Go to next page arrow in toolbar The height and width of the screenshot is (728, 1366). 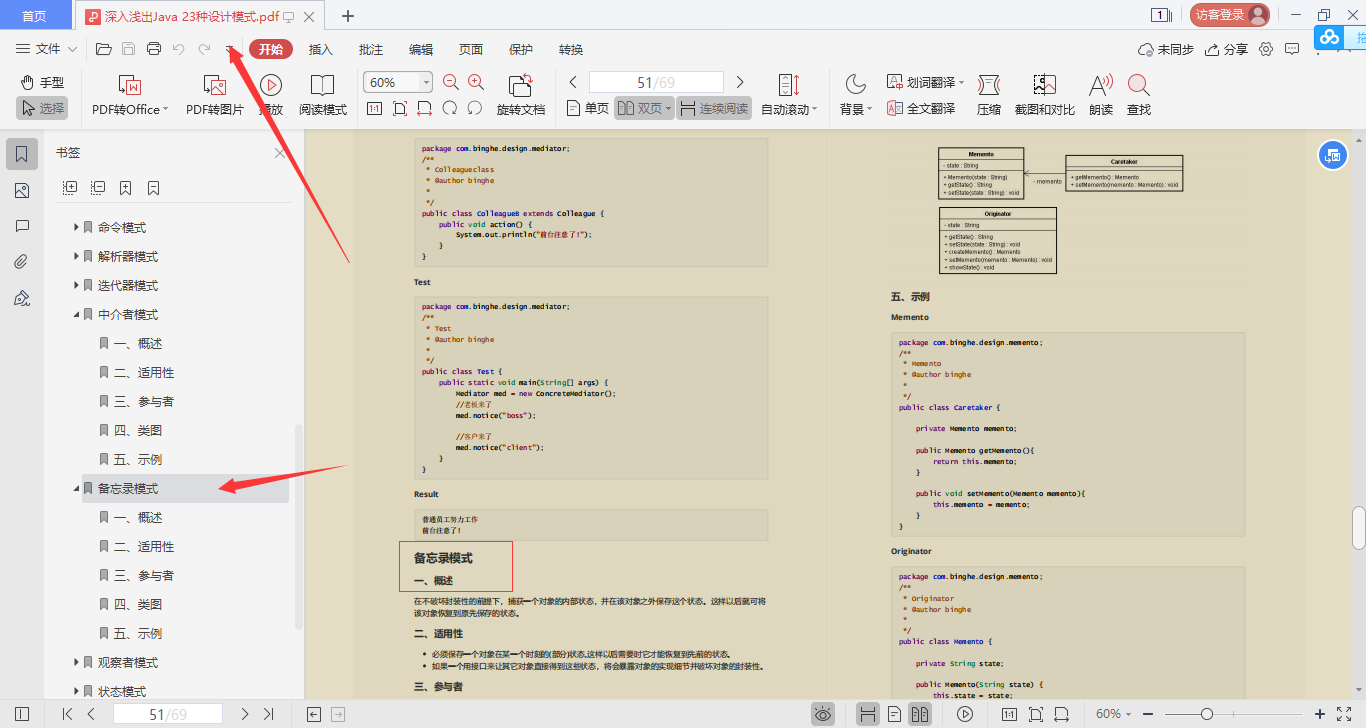(x=740, y=82)
